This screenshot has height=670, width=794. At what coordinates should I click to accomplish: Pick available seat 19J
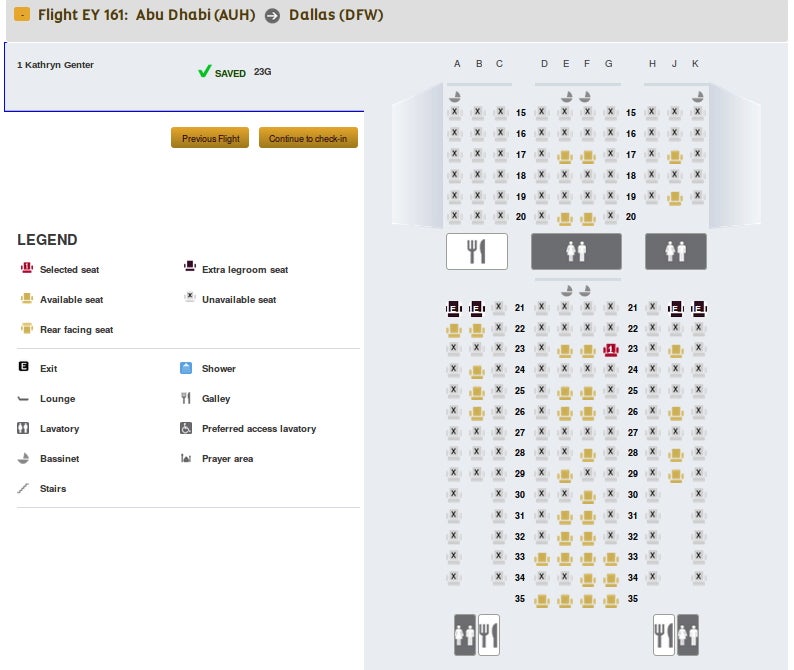point(674,198)
